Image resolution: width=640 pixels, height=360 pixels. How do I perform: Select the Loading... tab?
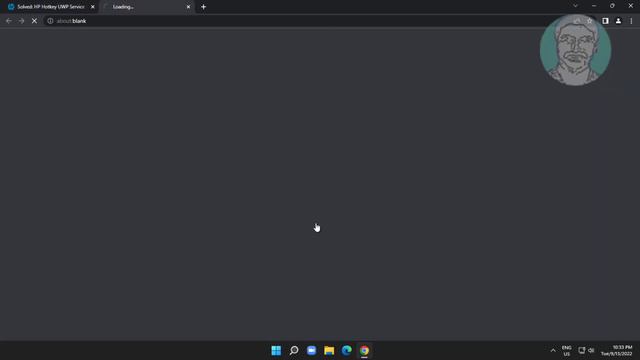pos(147,7)
